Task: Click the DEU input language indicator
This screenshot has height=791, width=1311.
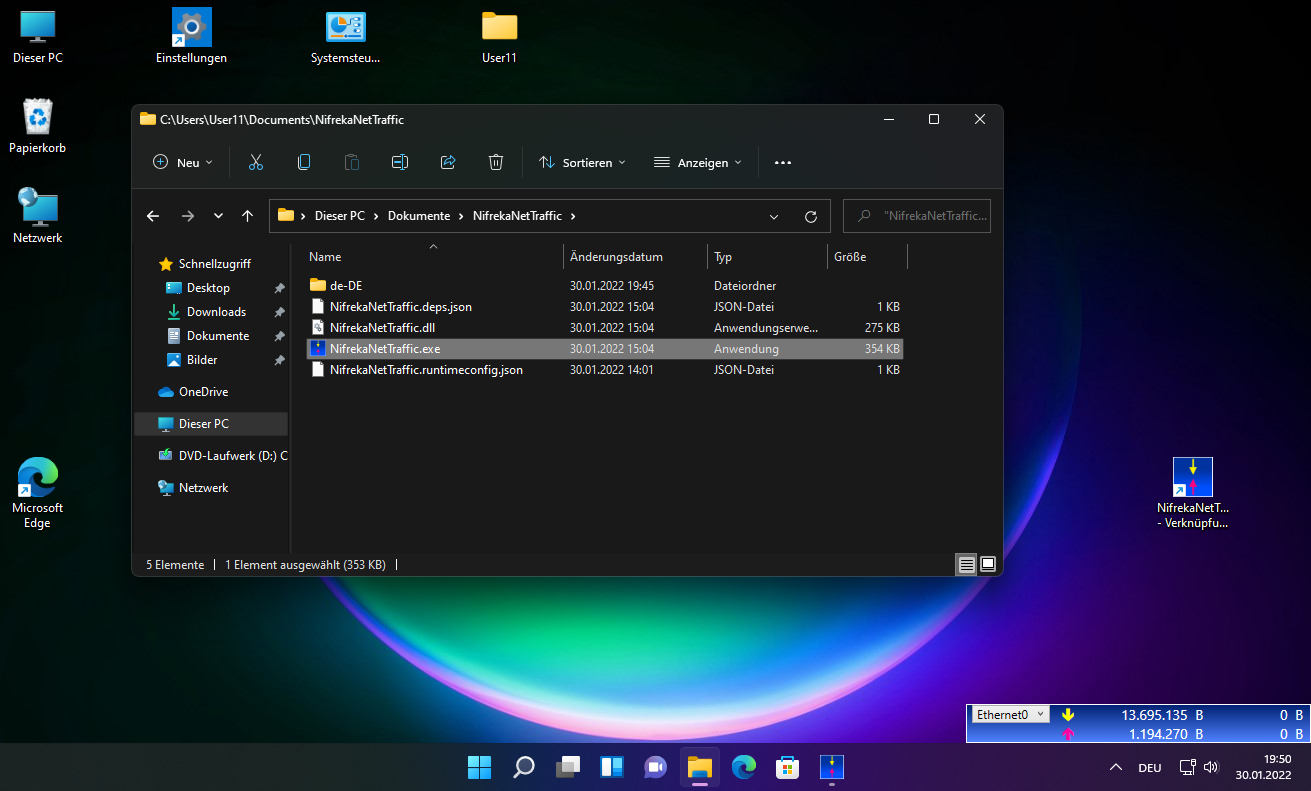Action: click(x=1150, y=768)
